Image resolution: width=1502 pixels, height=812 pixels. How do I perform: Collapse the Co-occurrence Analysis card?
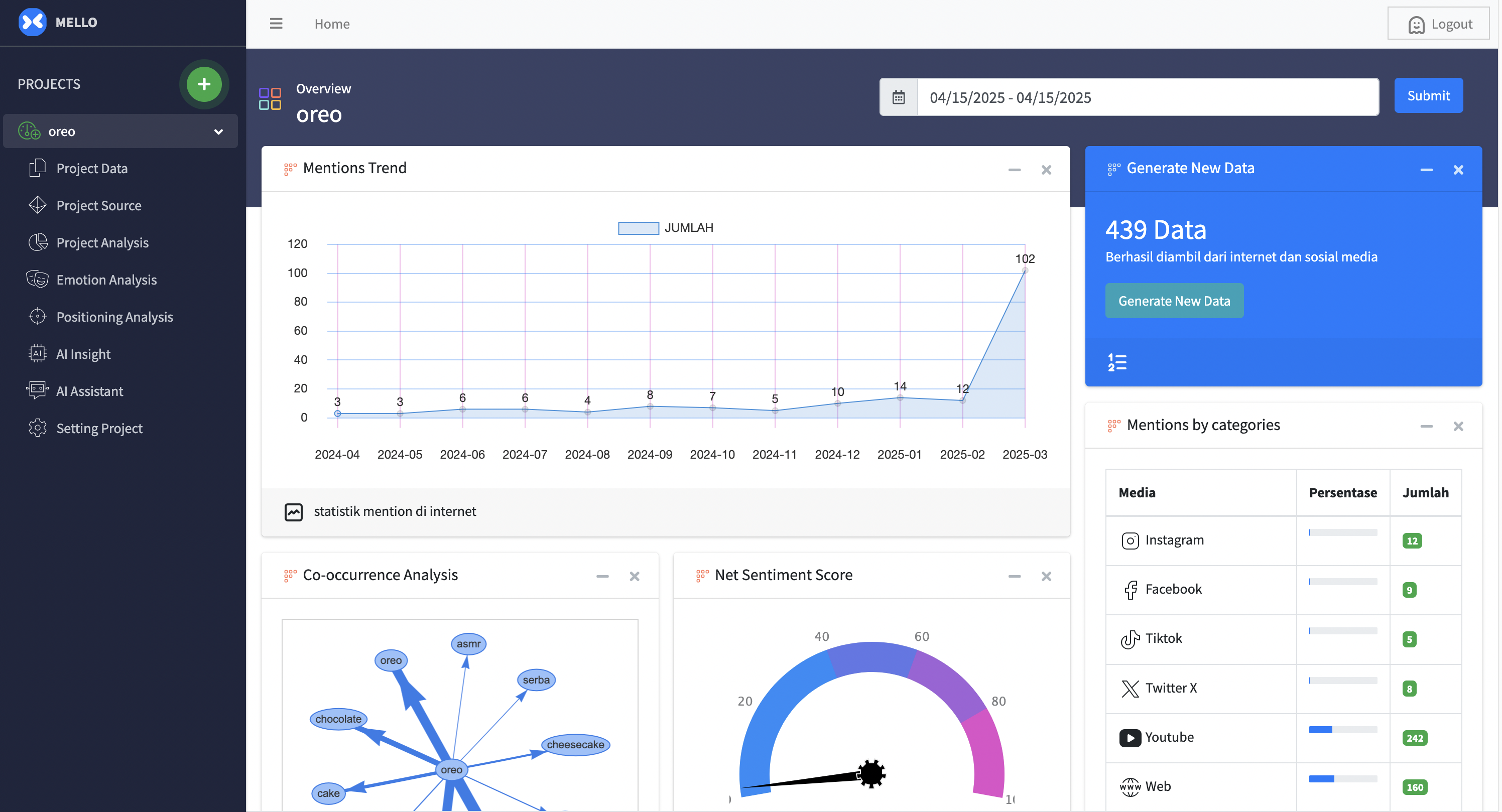point(602,576)
